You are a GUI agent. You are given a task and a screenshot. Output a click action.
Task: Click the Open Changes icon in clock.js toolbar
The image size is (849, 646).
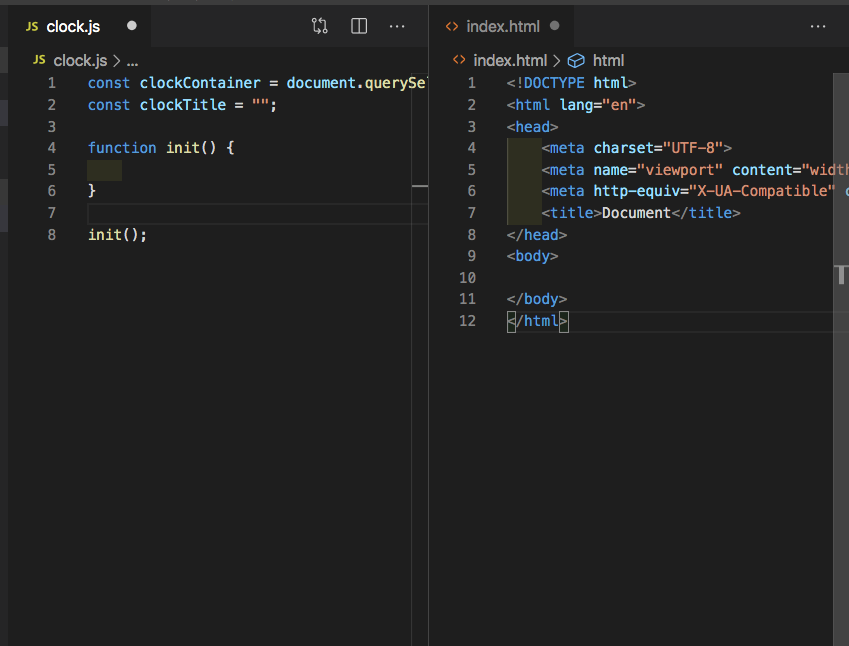319,26
